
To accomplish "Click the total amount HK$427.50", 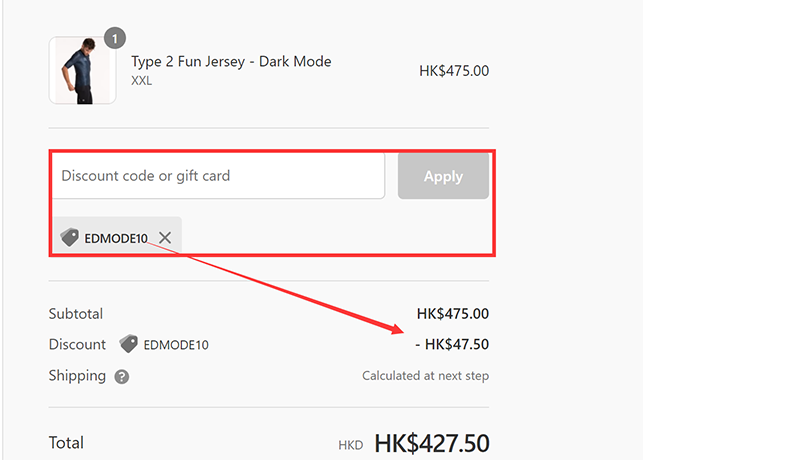I will [x=432, y=443].
